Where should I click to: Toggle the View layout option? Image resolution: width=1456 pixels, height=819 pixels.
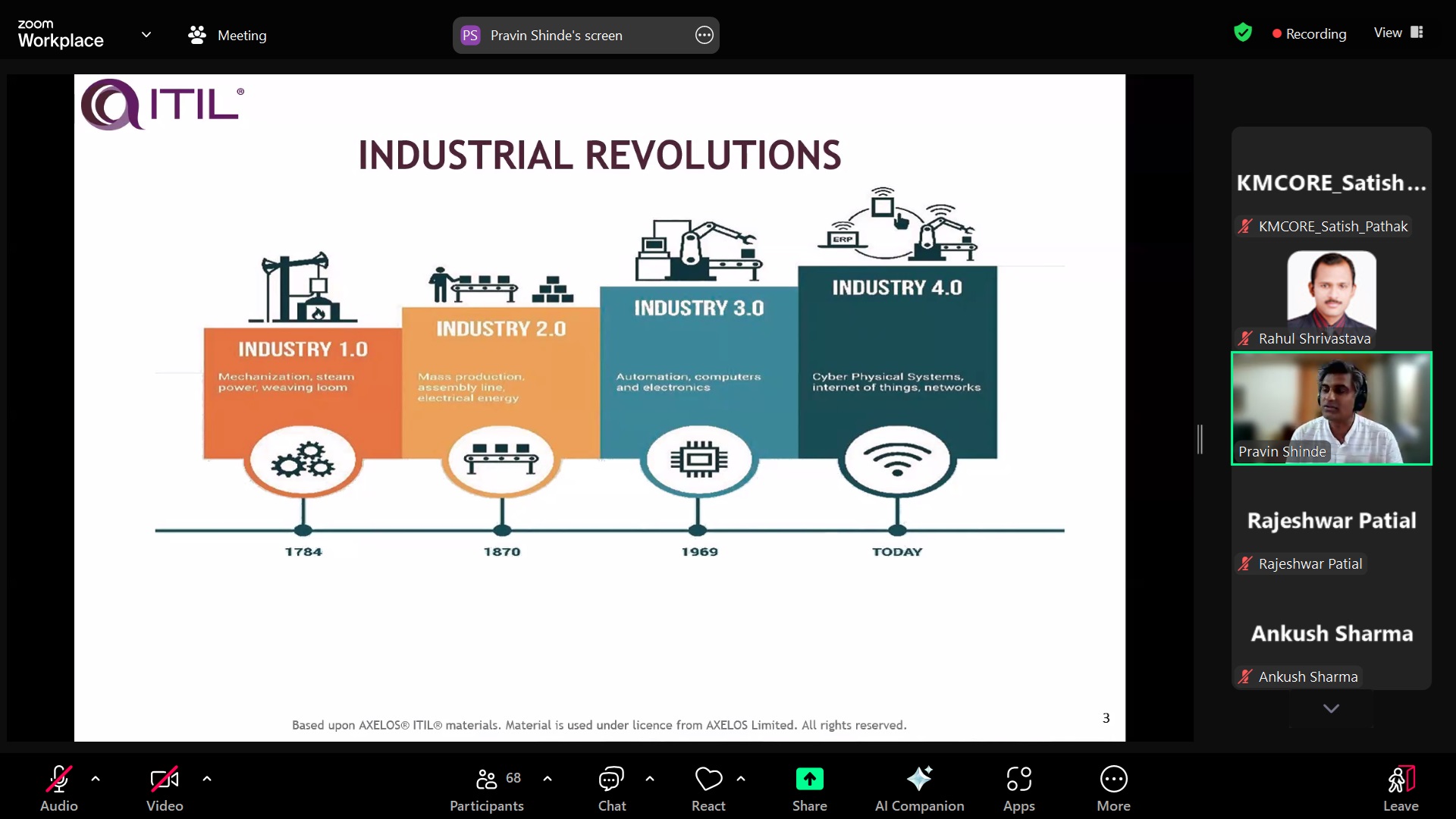[1398, 33]
